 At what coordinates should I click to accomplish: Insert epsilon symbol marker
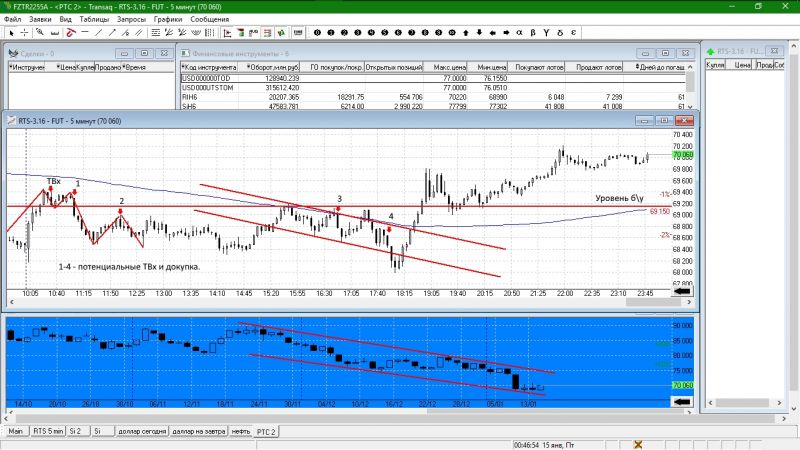(573, 33)
